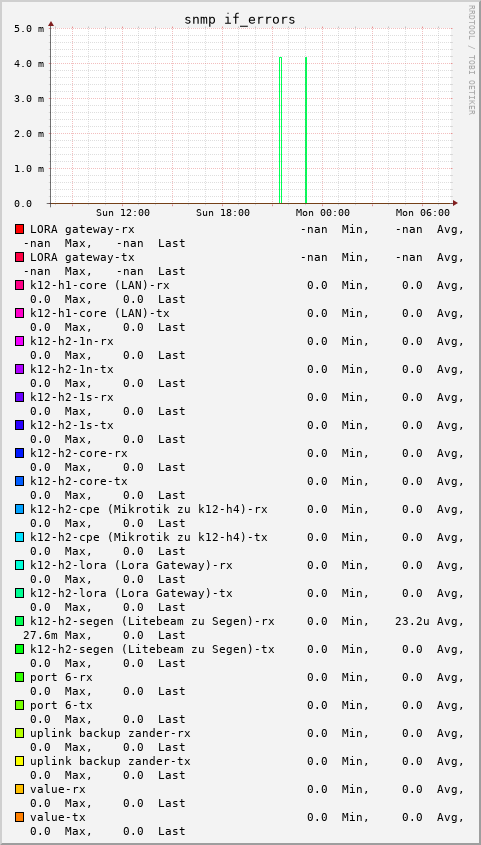Click the uplink backup zander-tx yellow swatch
This screenshot has height=845, width=481.
(x=20, y=761)
